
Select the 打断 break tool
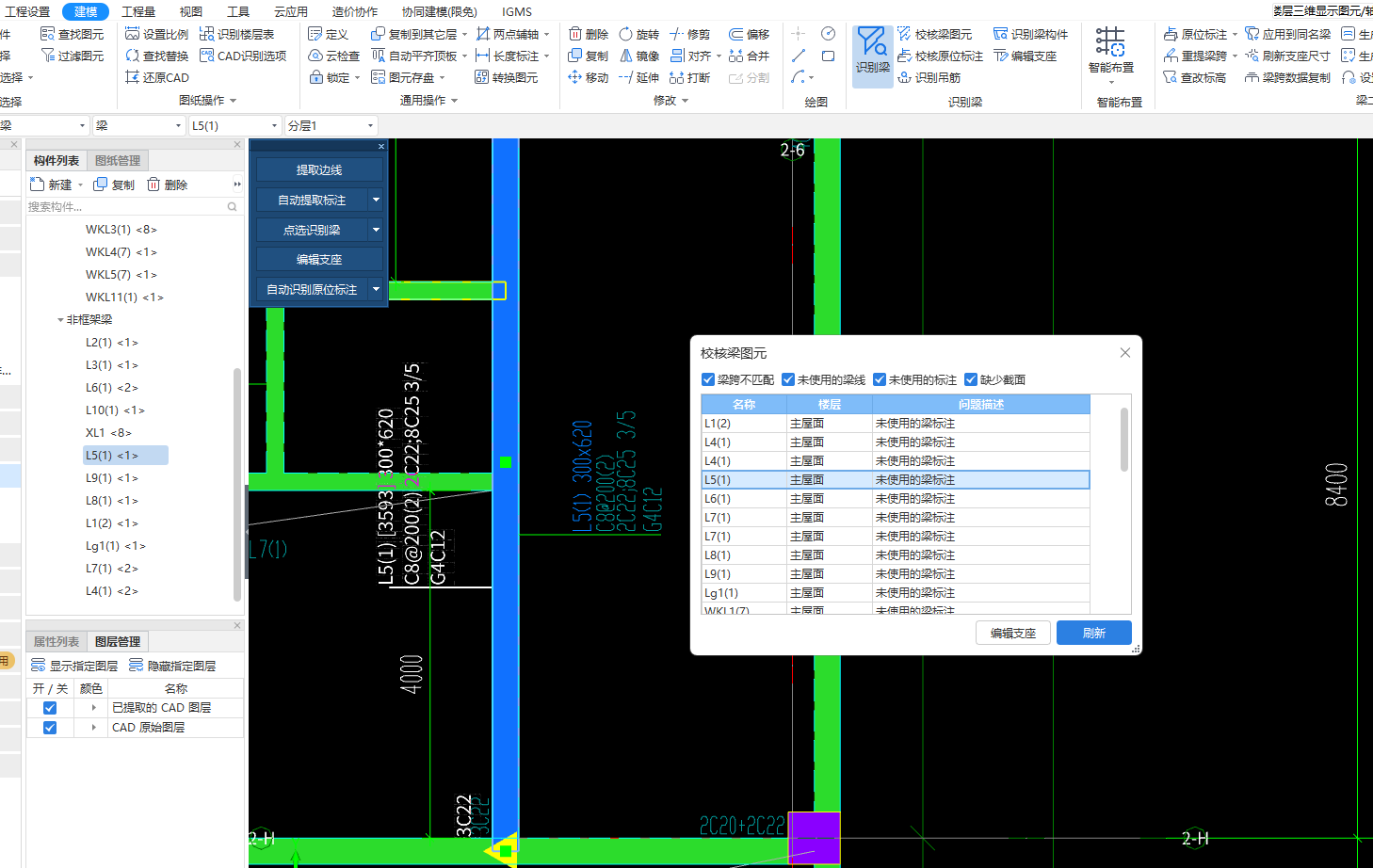coord(690,77)
